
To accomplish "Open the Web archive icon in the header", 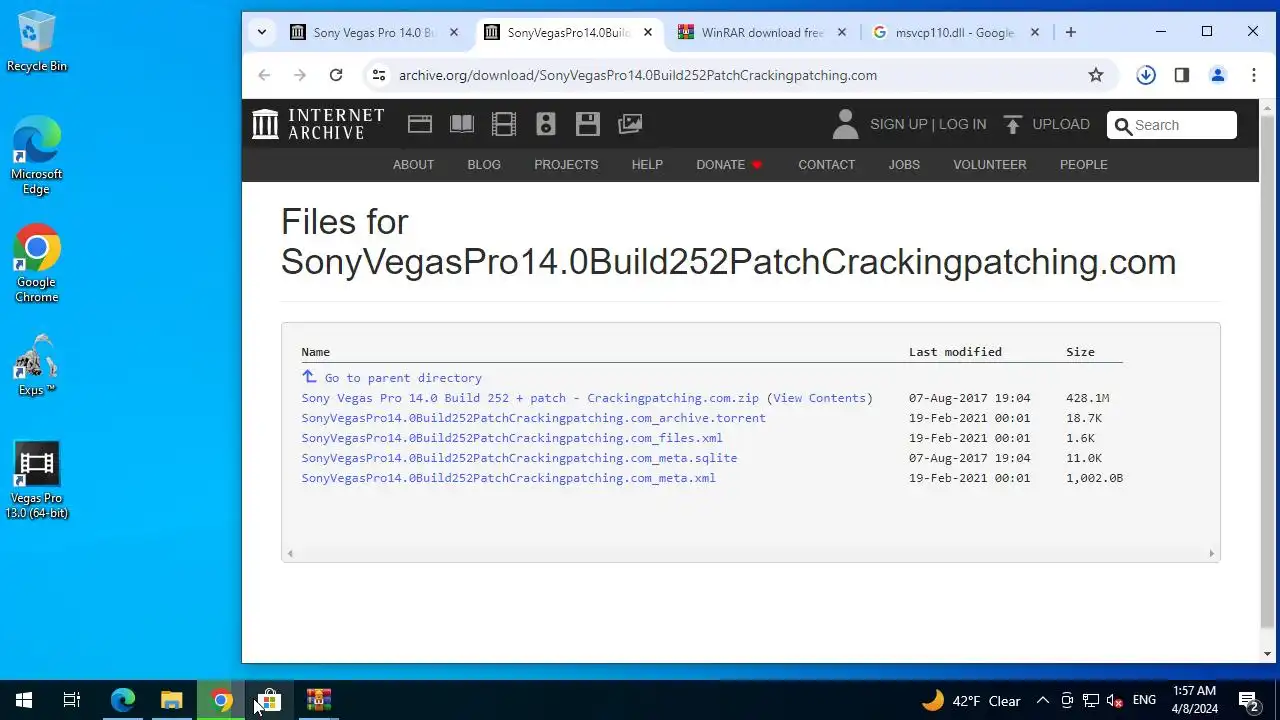I will point(420,124).
